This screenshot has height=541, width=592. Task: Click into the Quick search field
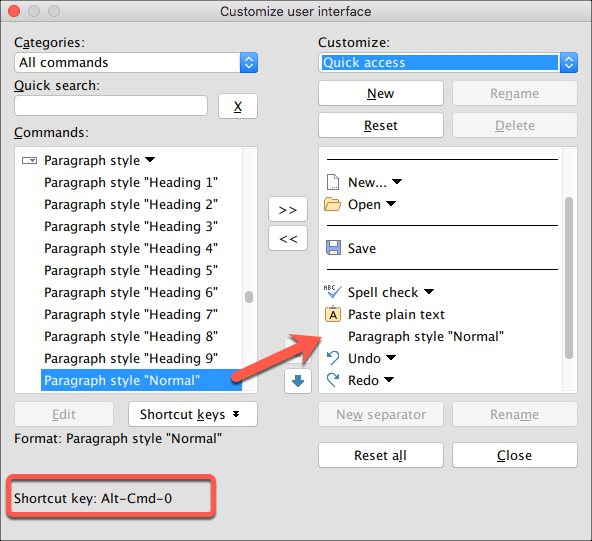pos(111,106)
